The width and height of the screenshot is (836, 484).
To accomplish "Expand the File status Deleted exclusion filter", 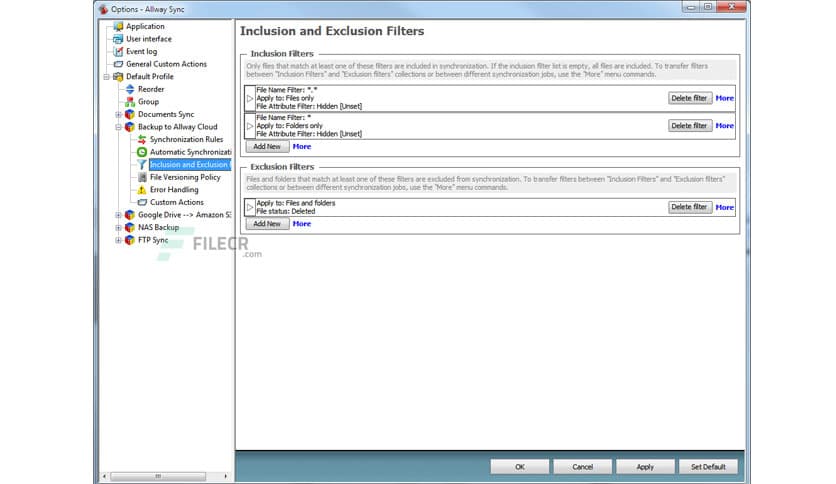I will [x=250, y=207].
